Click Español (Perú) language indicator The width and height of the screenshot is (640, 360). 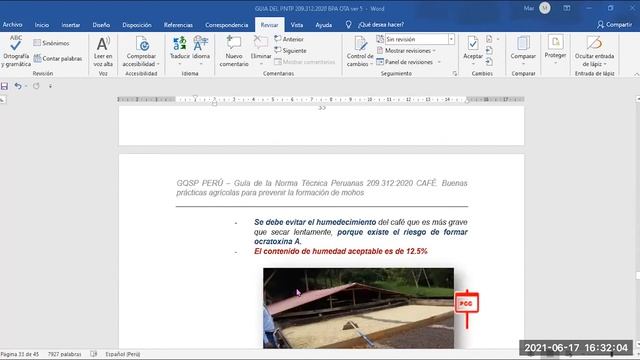123,354
